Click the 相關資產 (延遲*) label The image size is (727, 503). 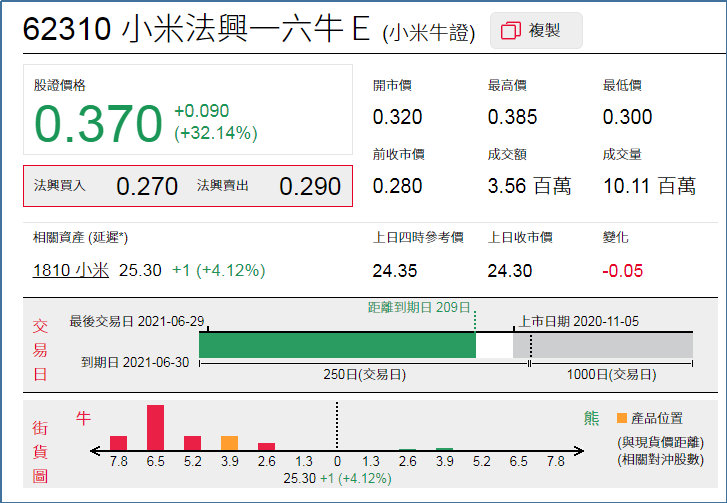[80, 238]
